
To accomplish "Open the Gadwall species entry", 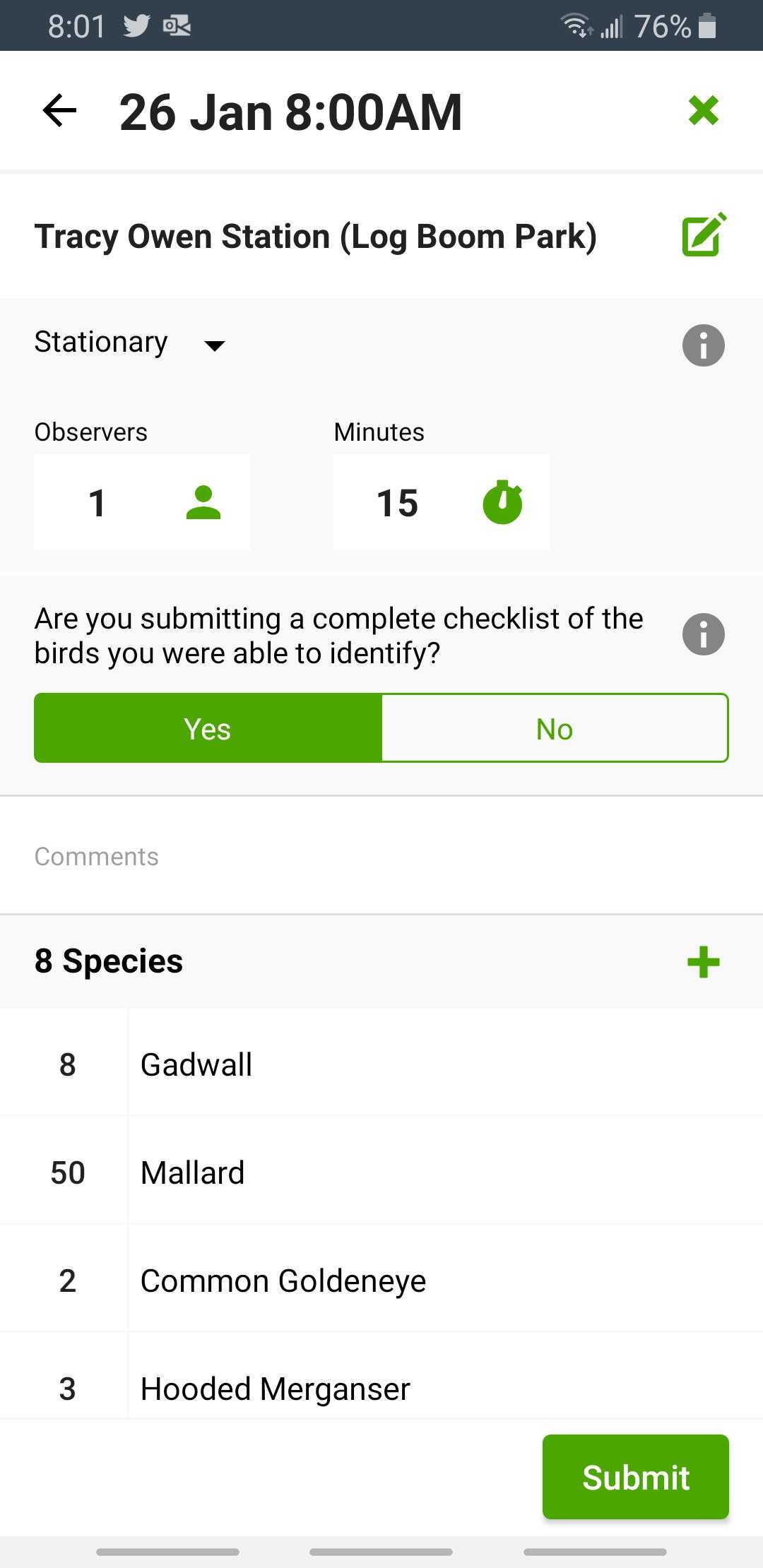I will click(x=381, y=1064).
